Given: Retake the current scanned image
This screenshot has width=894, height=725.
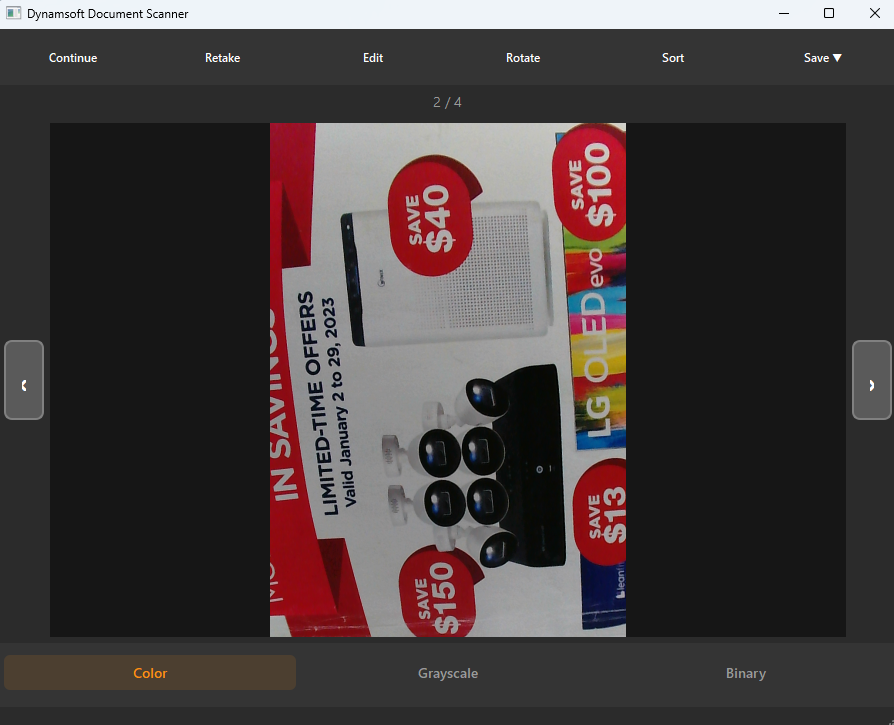Looking at the screenshot, I should pos(222,58).
